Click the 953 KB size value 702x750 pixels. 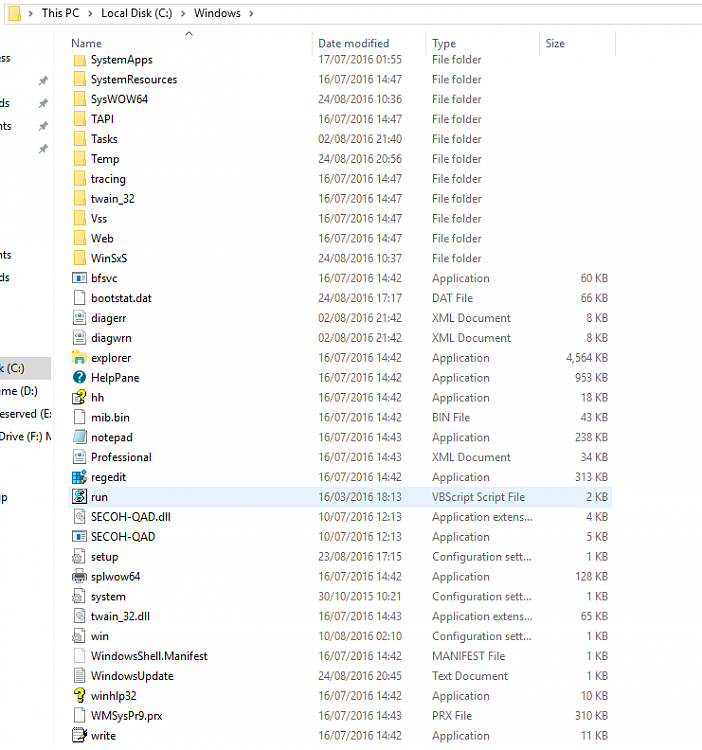click(591, 378)
